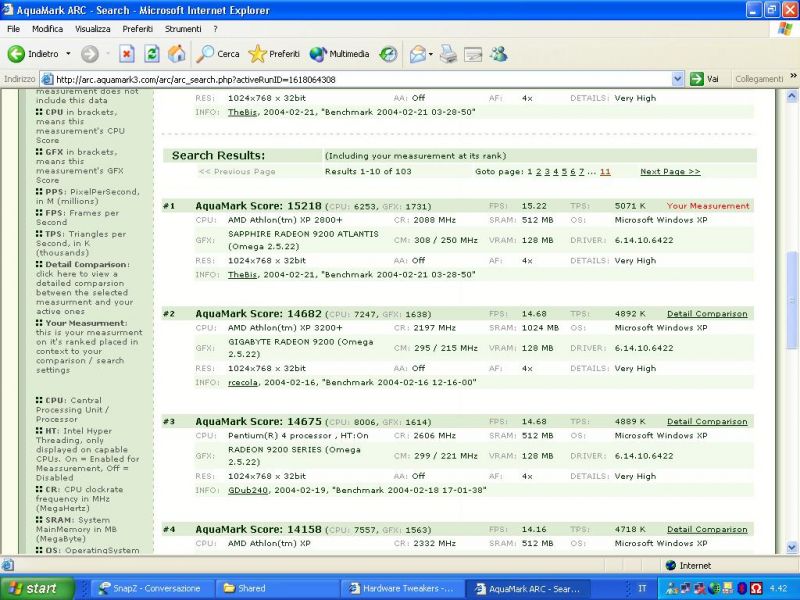Click the IT language indicator

642,588
